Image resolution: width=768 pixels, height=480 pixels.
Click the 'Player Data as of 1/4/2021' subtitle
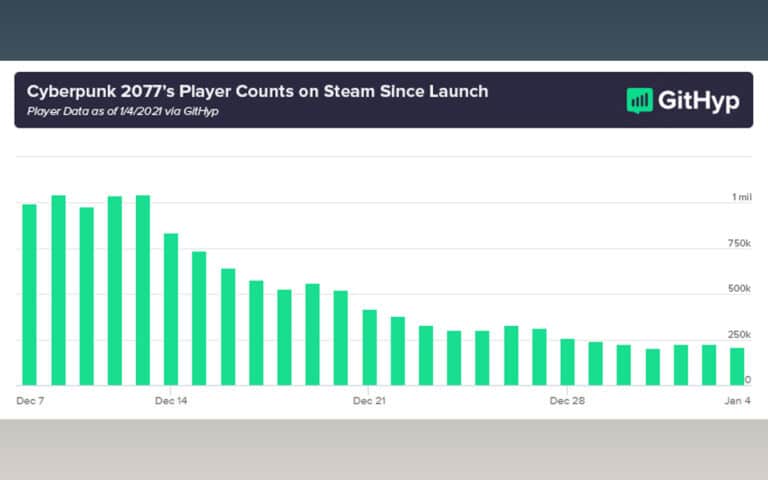[123, 111]
